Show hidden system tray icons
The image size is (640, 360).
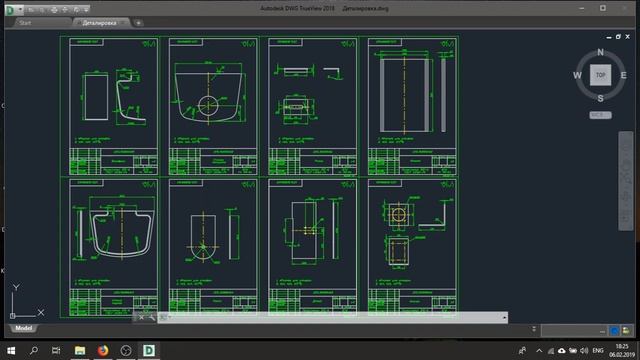[x=539, y=351]
